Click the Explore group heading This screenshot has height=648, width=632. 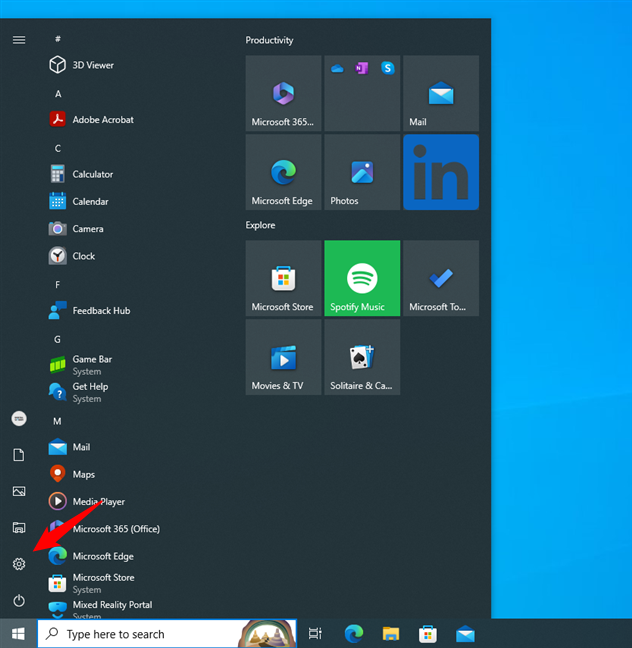coord(260,225)
